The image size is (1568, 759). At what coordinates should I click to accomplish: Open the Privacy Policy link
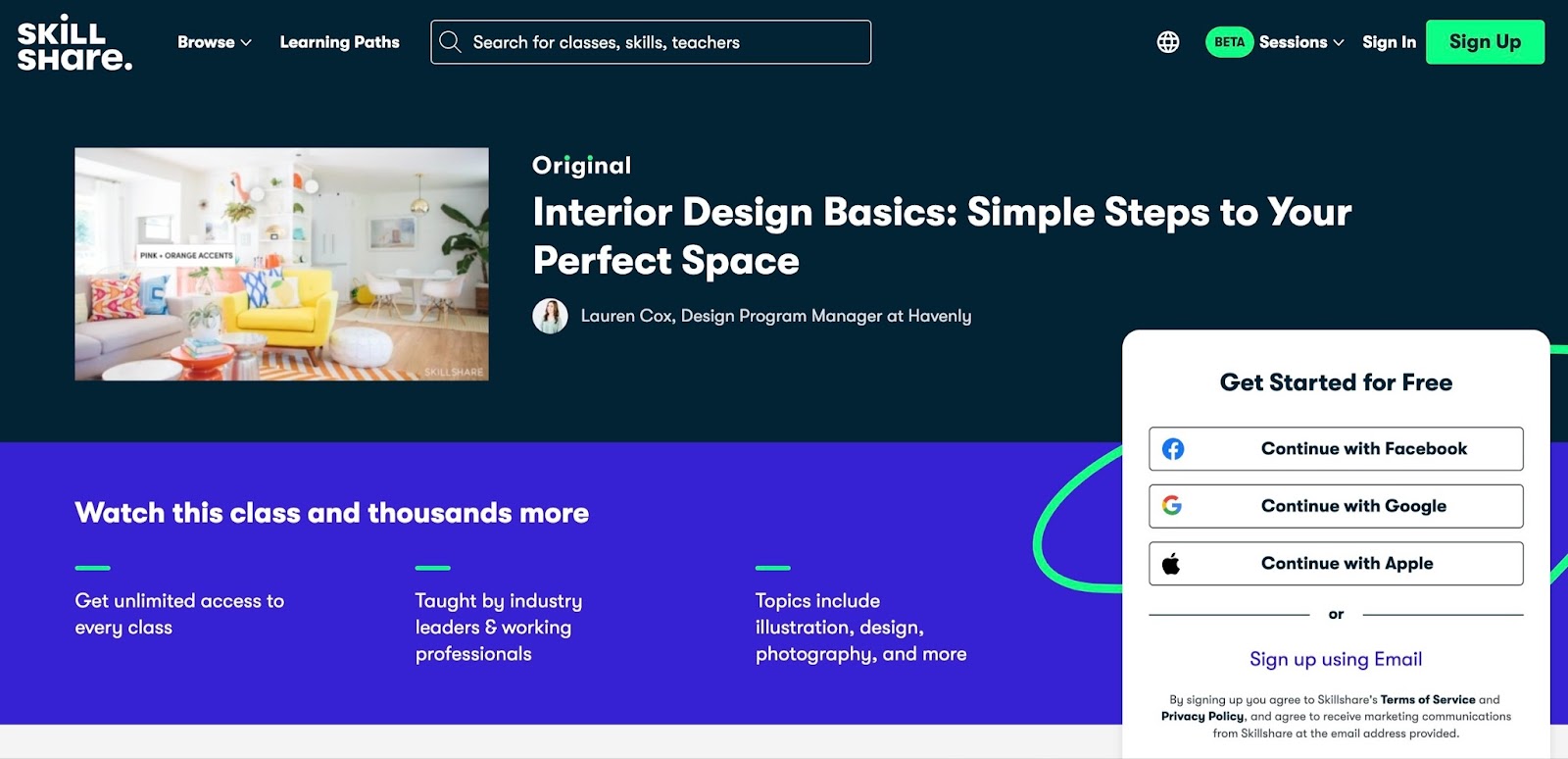[1202, 717]
